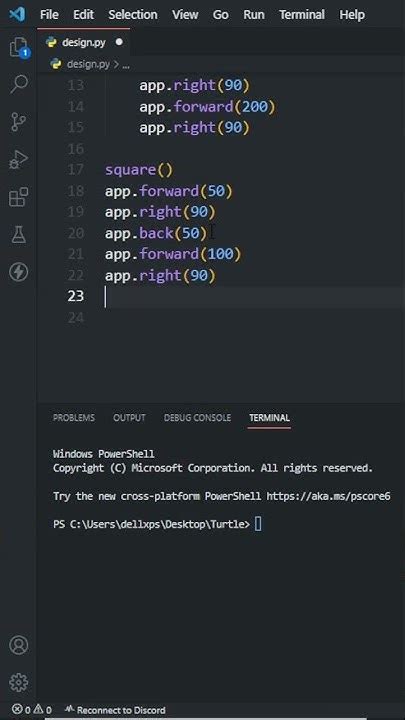Open the Search view icon

19,84
